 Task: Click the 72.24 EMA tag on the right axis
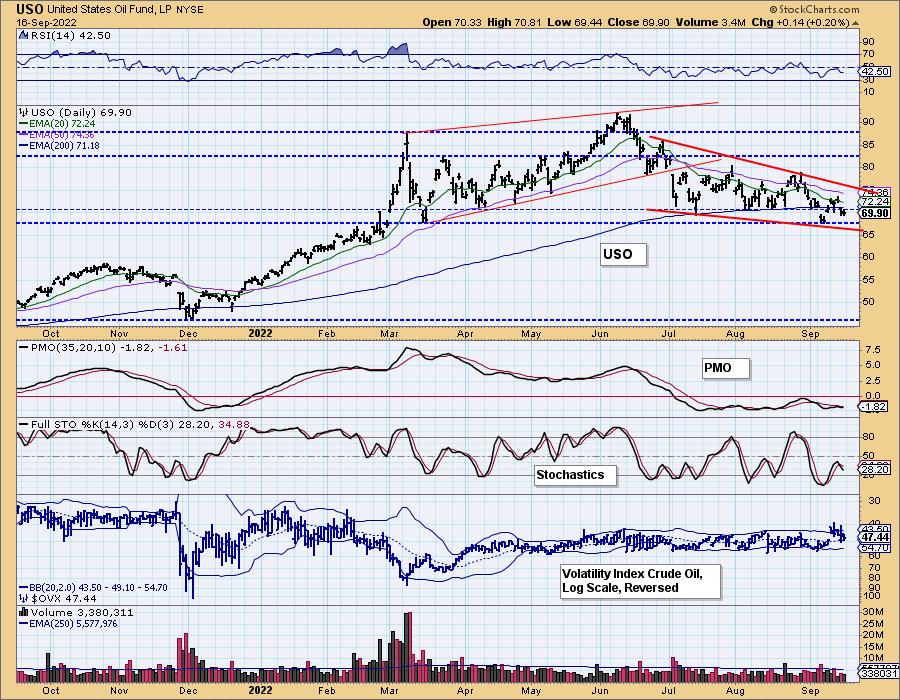pos(876,202)
